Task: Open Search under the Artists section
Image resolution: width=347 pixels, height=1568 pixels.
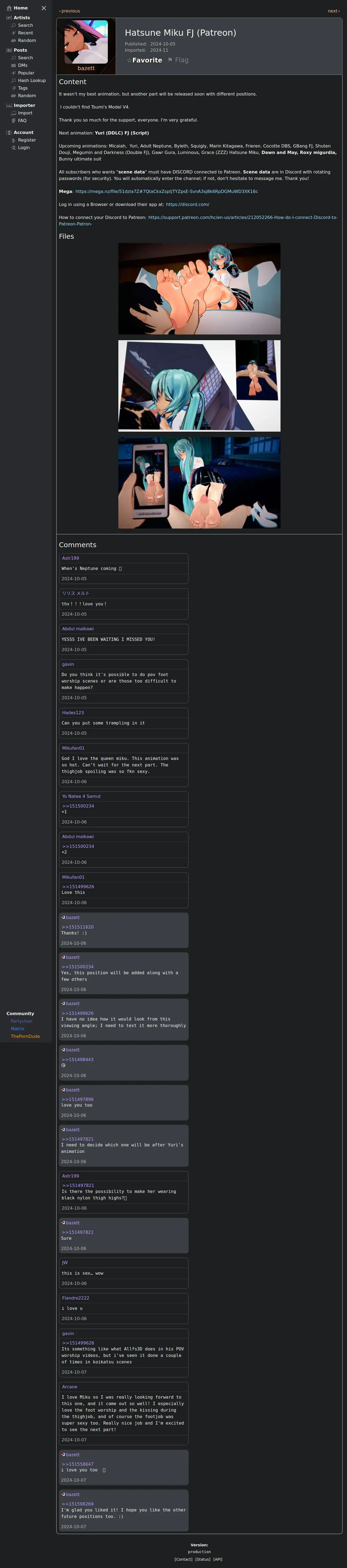Action: [x=25, y=25]
